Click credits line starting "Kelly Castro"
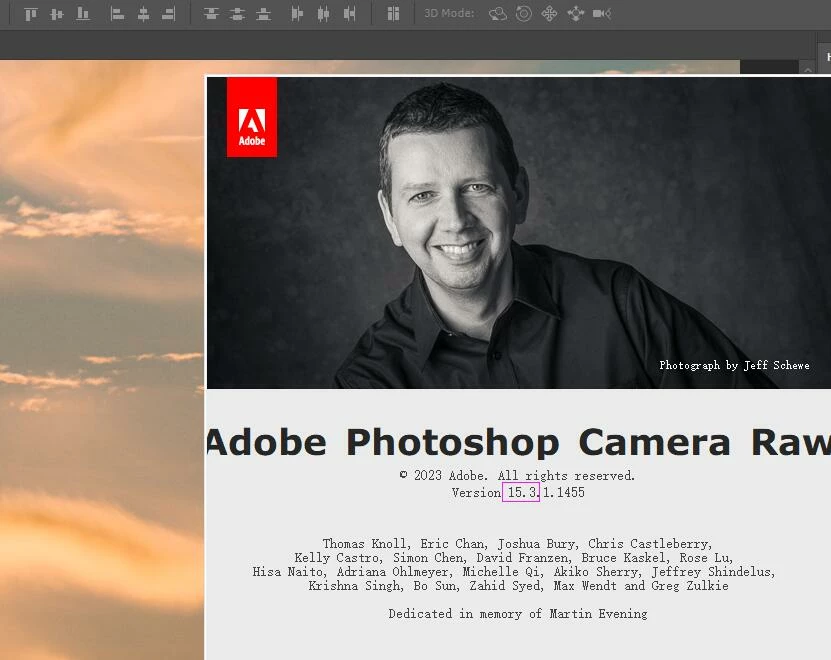This screenshot has height=660, width=831. 514,558
